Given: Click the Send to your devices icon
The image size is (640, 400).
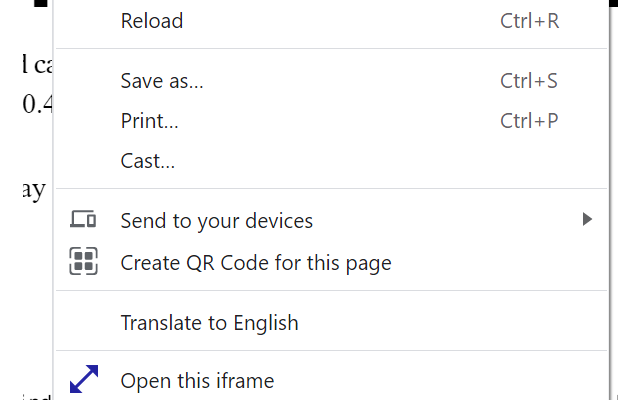Looking at the screenshot, I should pos(83,220).
